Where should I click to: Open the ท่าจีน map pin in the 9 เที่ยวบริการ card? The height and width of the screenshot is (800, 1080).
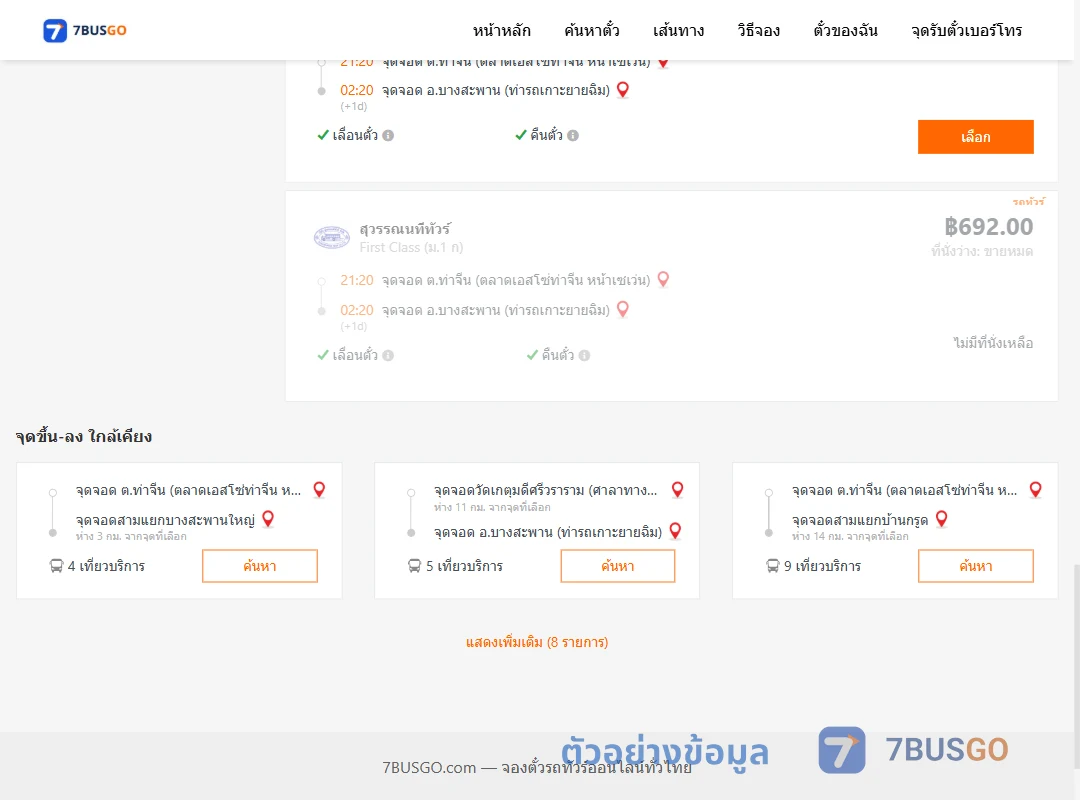click(1035, 490)
